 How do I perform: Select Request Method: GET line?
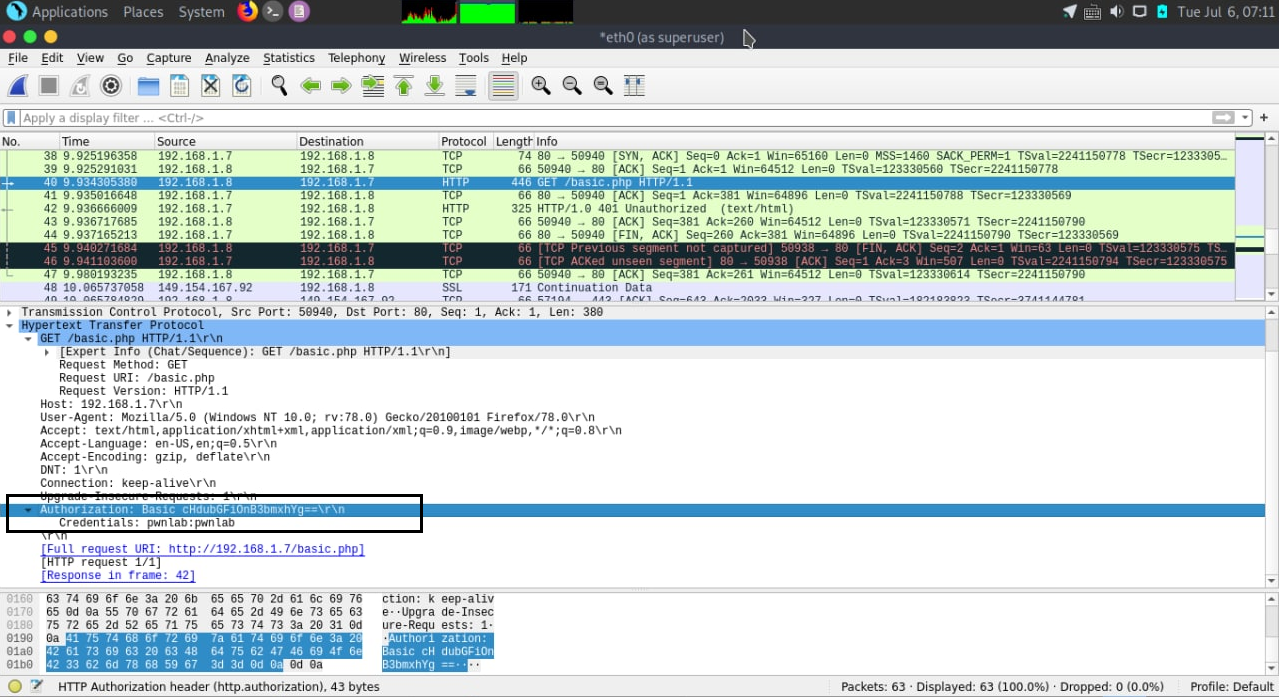point(123,365)
